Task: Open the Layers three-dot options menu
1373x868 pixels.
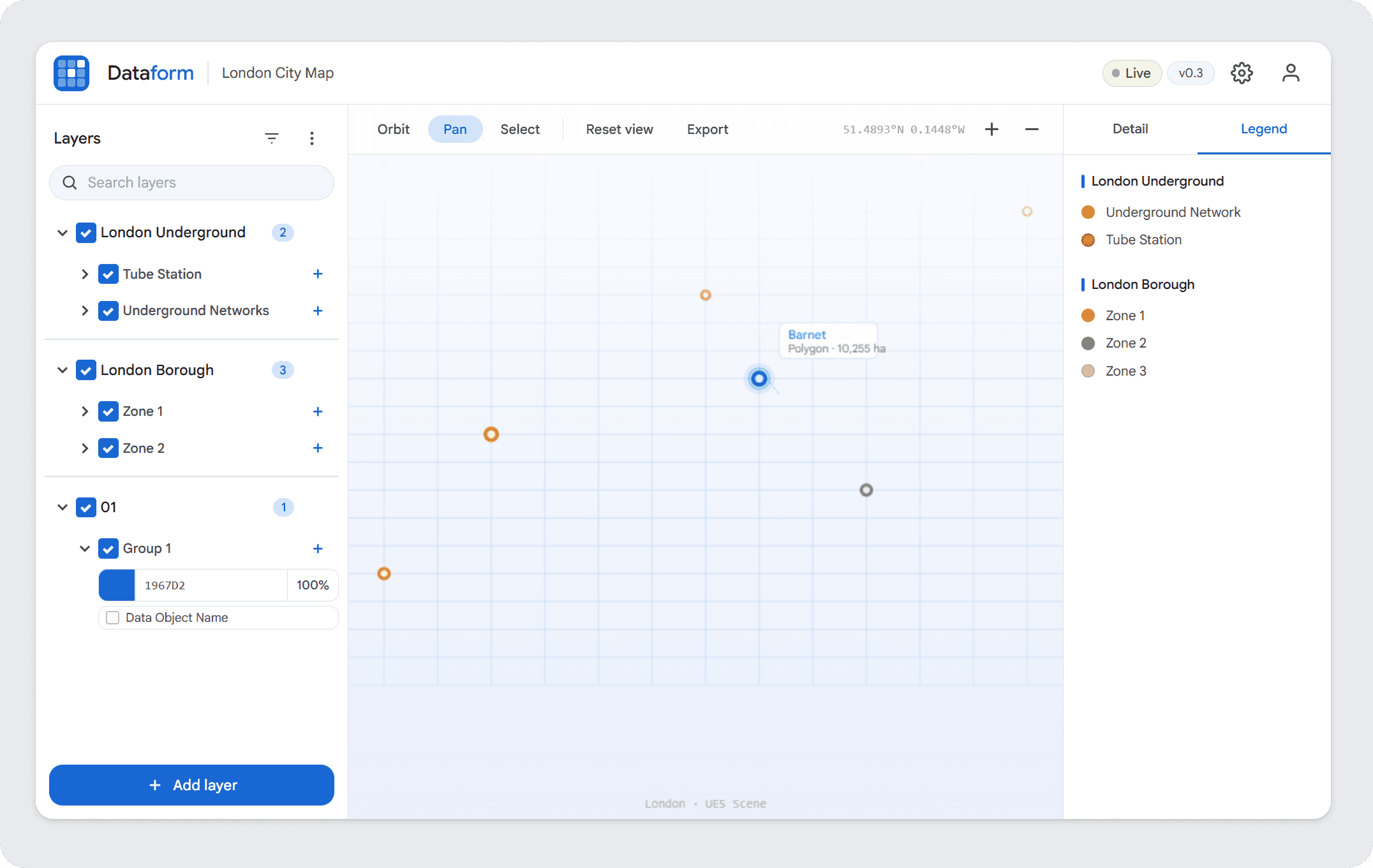Action: click(312, 138)
